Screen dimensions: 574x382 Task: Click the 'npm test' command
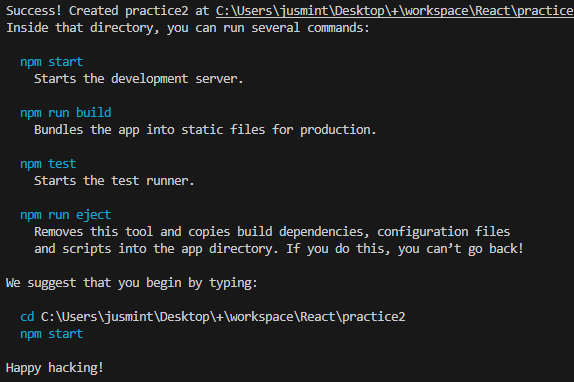click(x=48, y=164)
